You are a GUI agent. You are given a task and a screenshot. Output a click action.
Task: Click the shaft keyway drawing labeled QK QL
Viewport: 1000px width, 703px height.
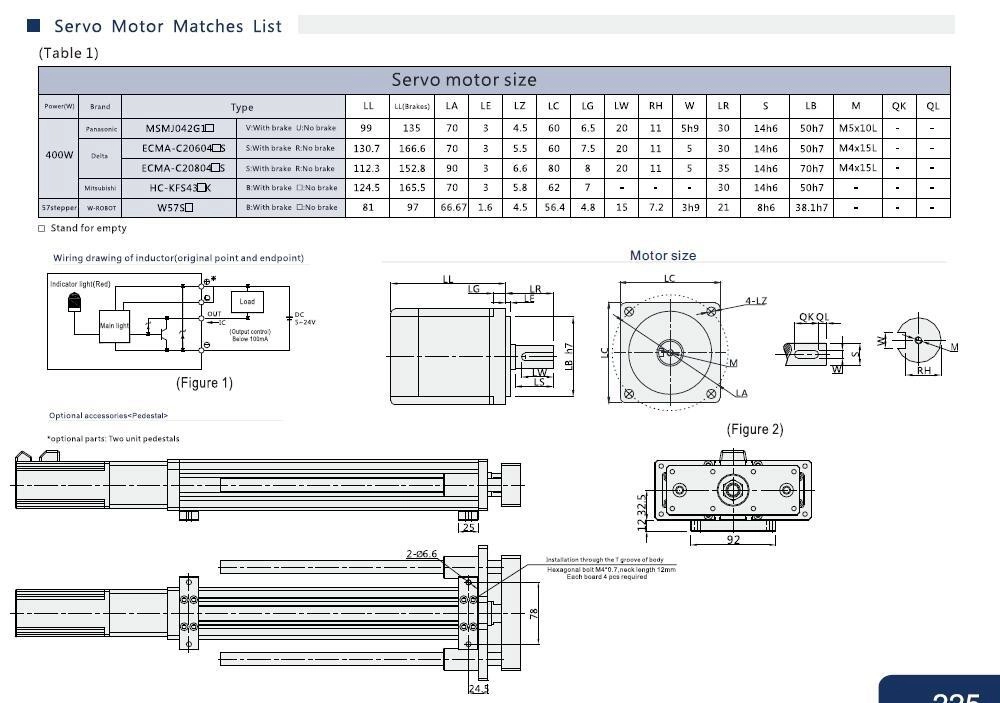(x=813, y=352)
